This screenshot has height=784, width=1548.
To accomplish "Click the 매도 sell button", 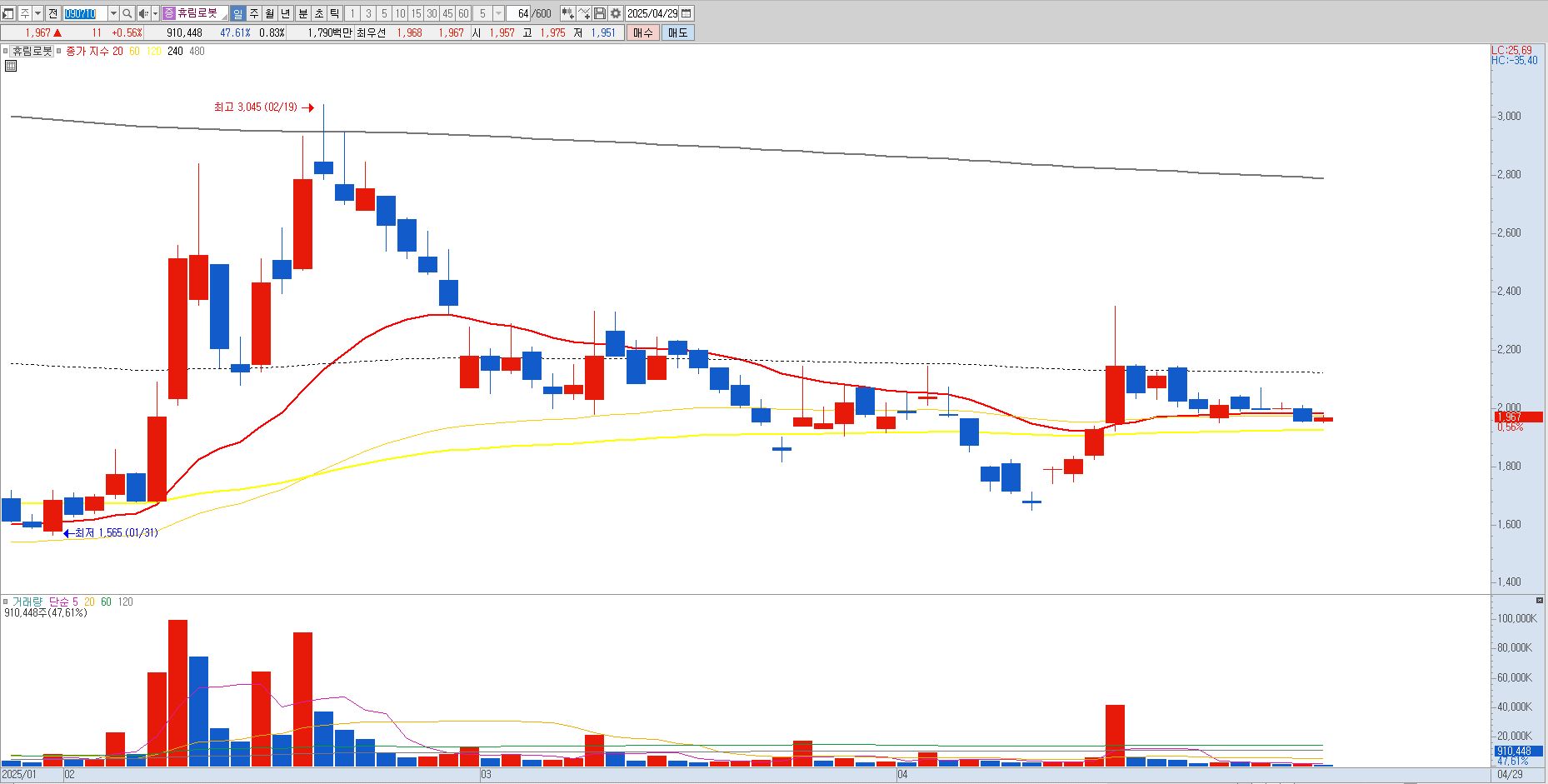I will (677, 32).
